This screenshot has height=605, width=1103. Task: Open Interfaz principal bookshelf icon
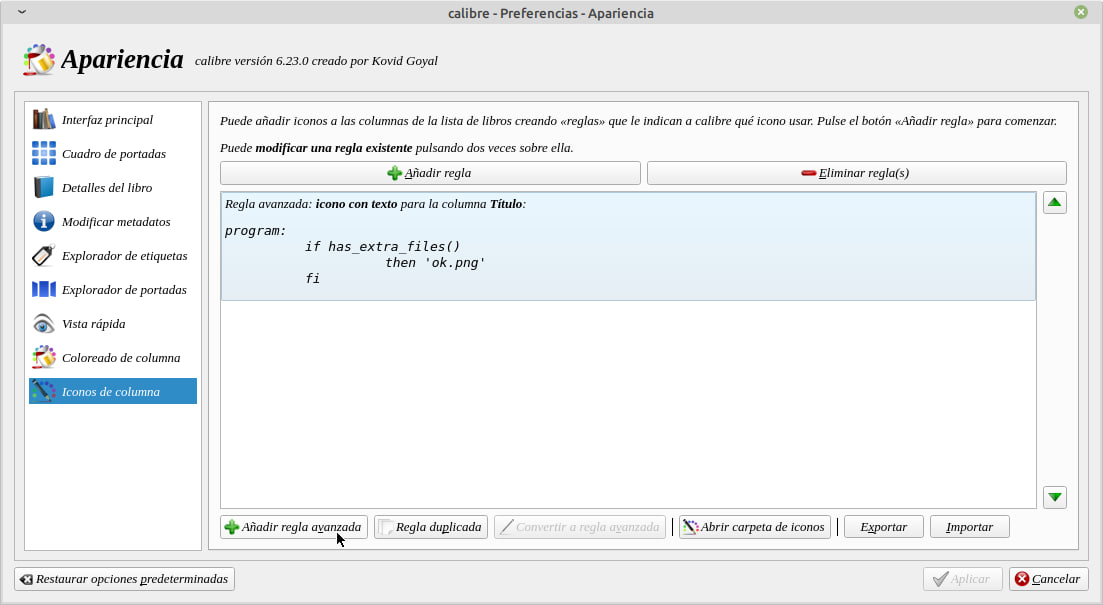(44, 120)
